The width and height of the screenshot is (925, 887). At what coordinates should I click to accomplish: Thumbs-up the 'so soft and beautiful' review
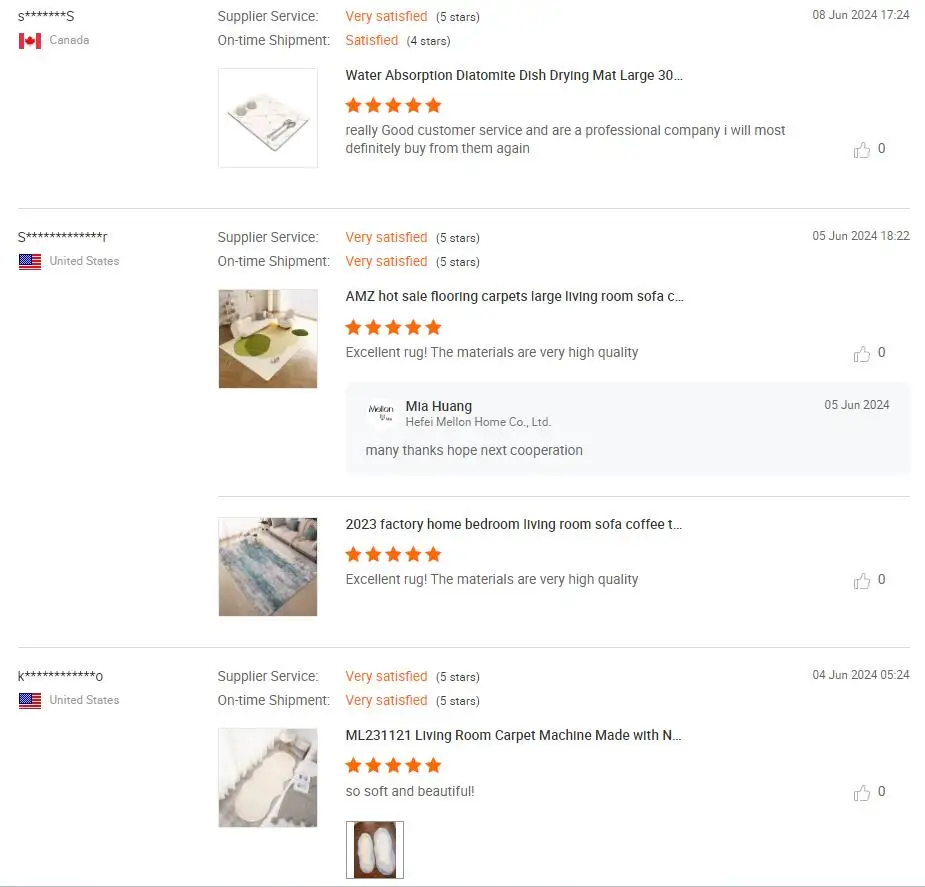[862, 793]
